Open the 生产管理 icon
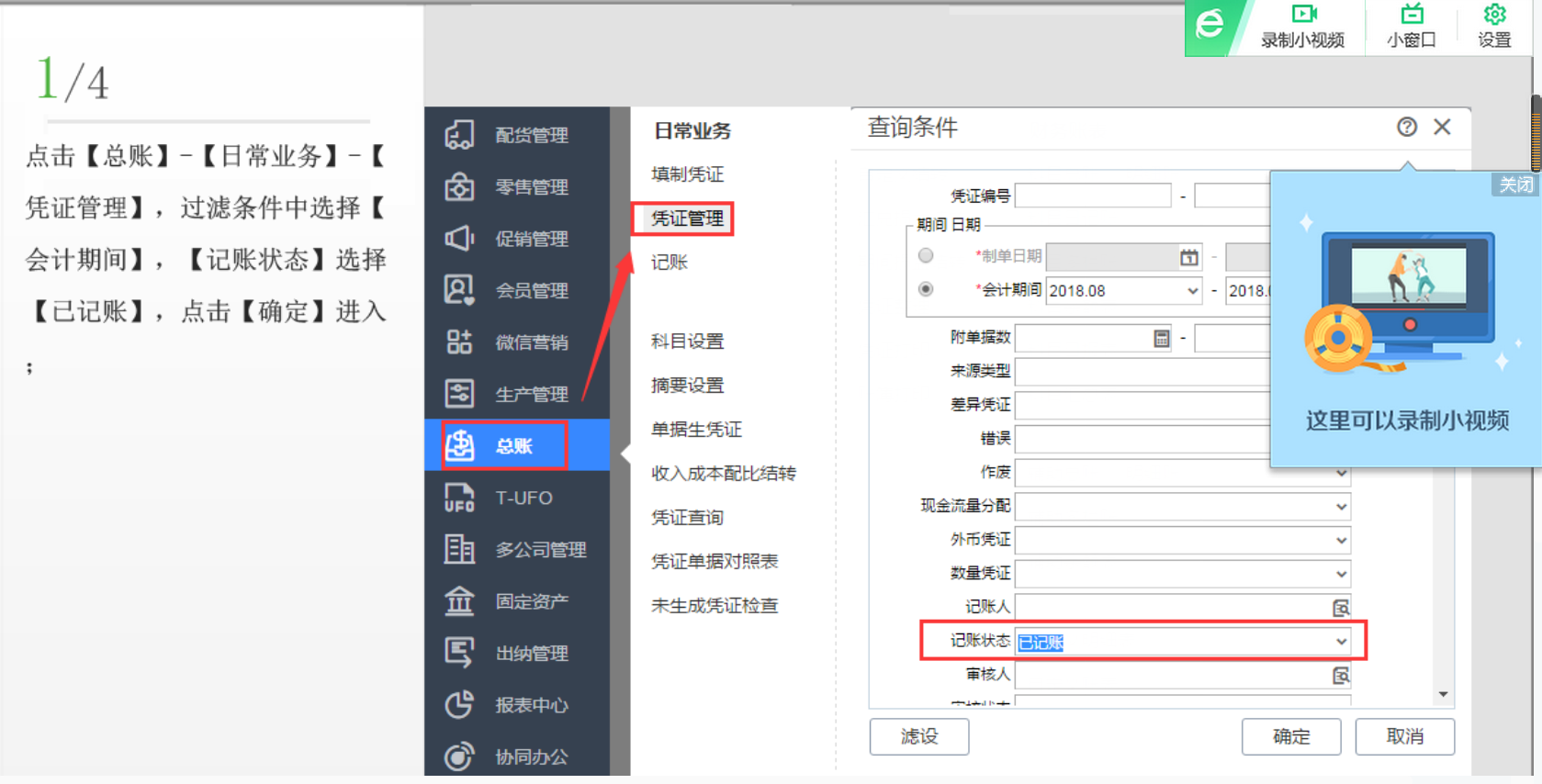The height and width of the screenshot is (784, 1542). click(459, 394)
